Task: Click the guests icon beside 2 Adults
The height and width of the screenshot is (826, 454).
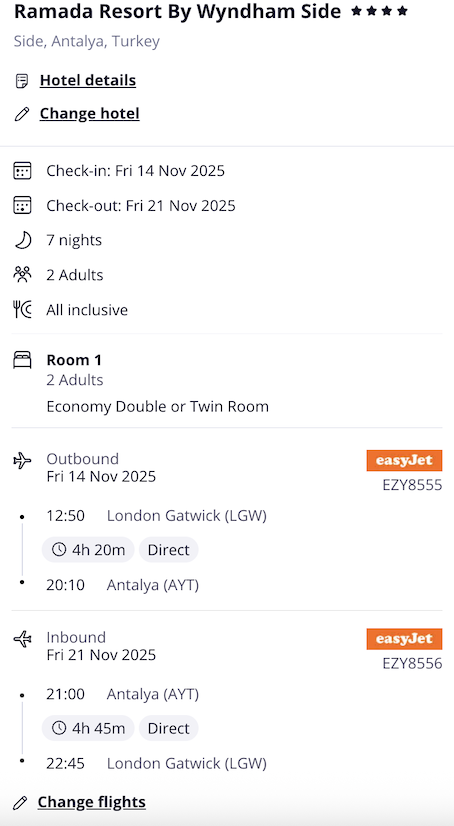Action: point(22,275)
